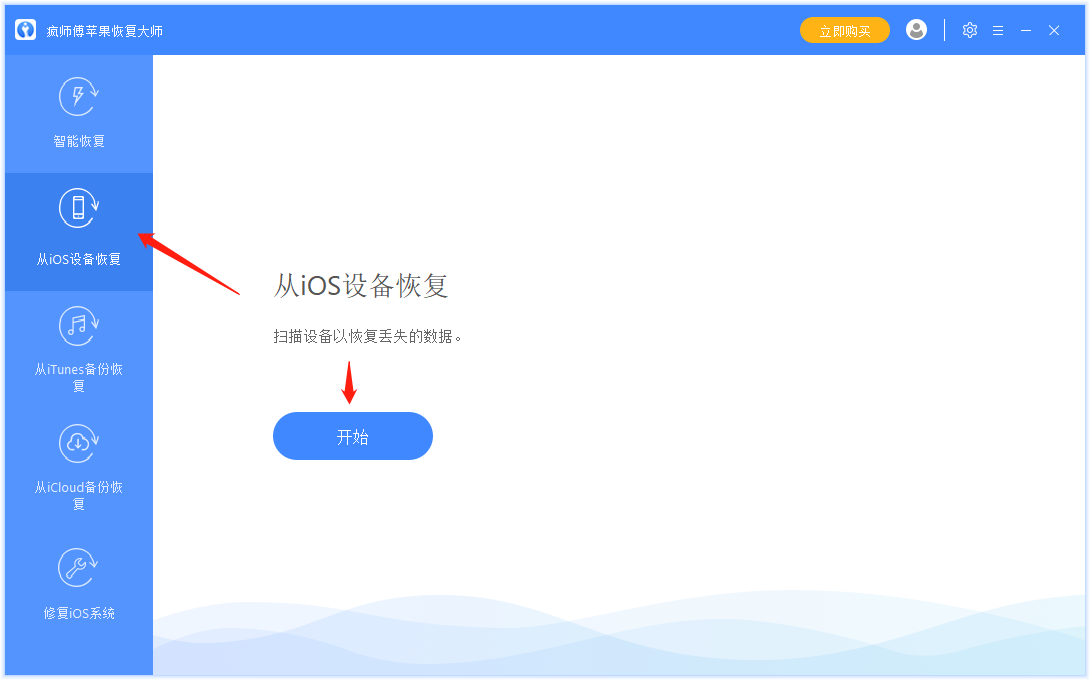Click 开始 to start scanning the device
This screenshot has height=680, width=1090.
(x=352, y=436)
